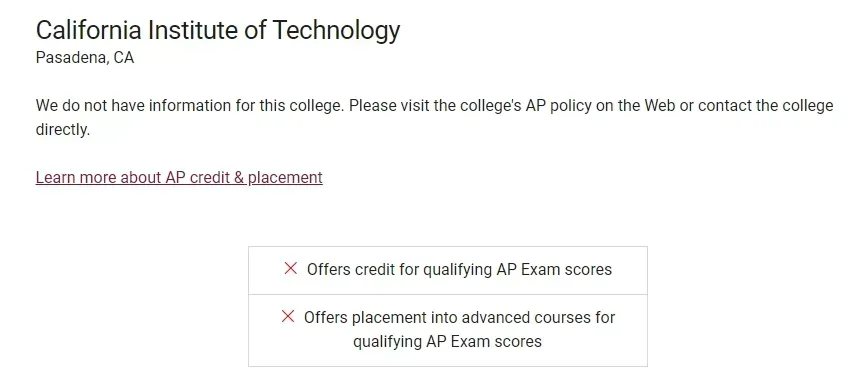Click 'qualifying AP Exam scores' on placement's second line

click(x=447, y=341)
